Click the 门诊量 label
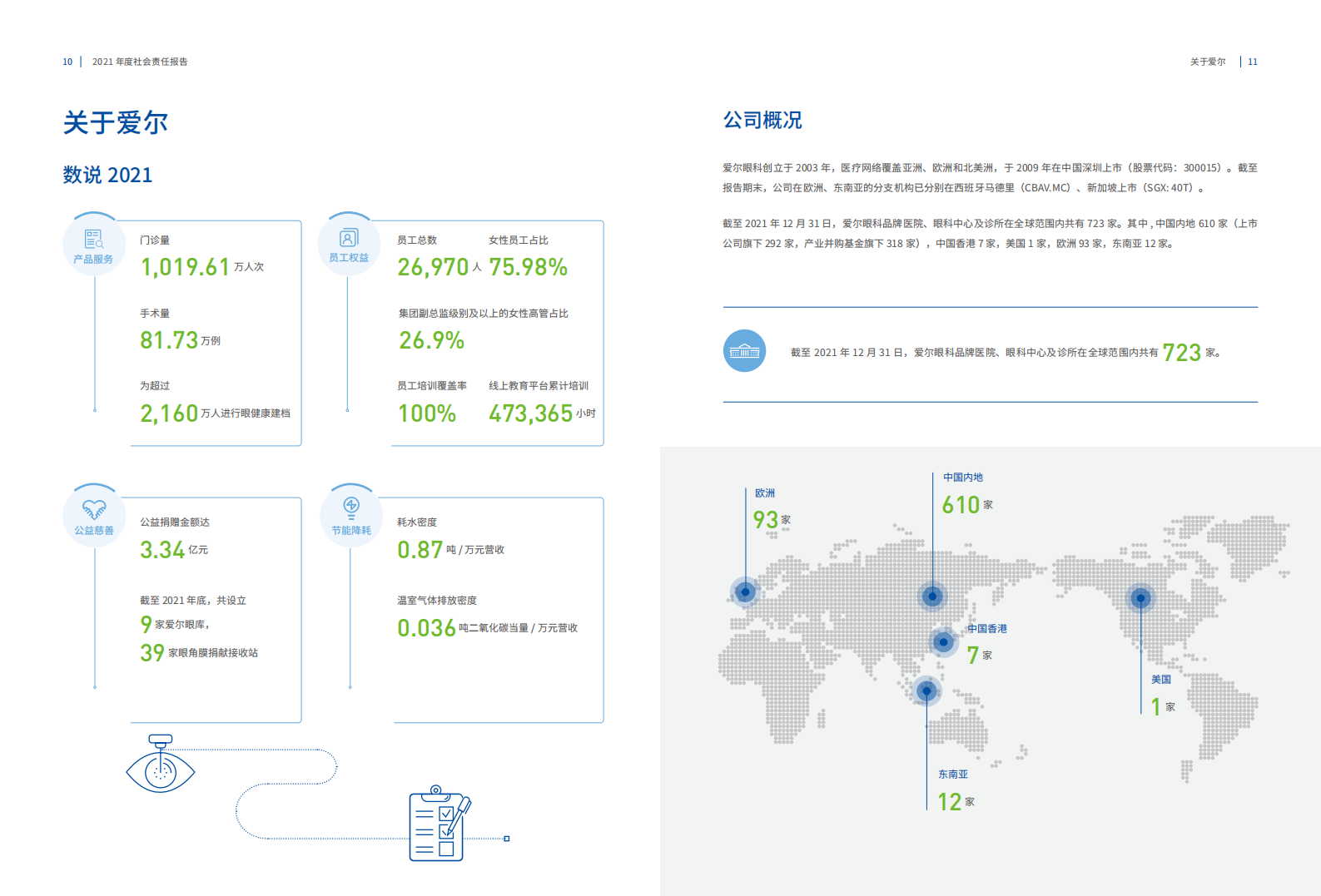Image resolution: width=1321 pixels, height=896 pixels. pyautogui.click(x=155, y=240)
